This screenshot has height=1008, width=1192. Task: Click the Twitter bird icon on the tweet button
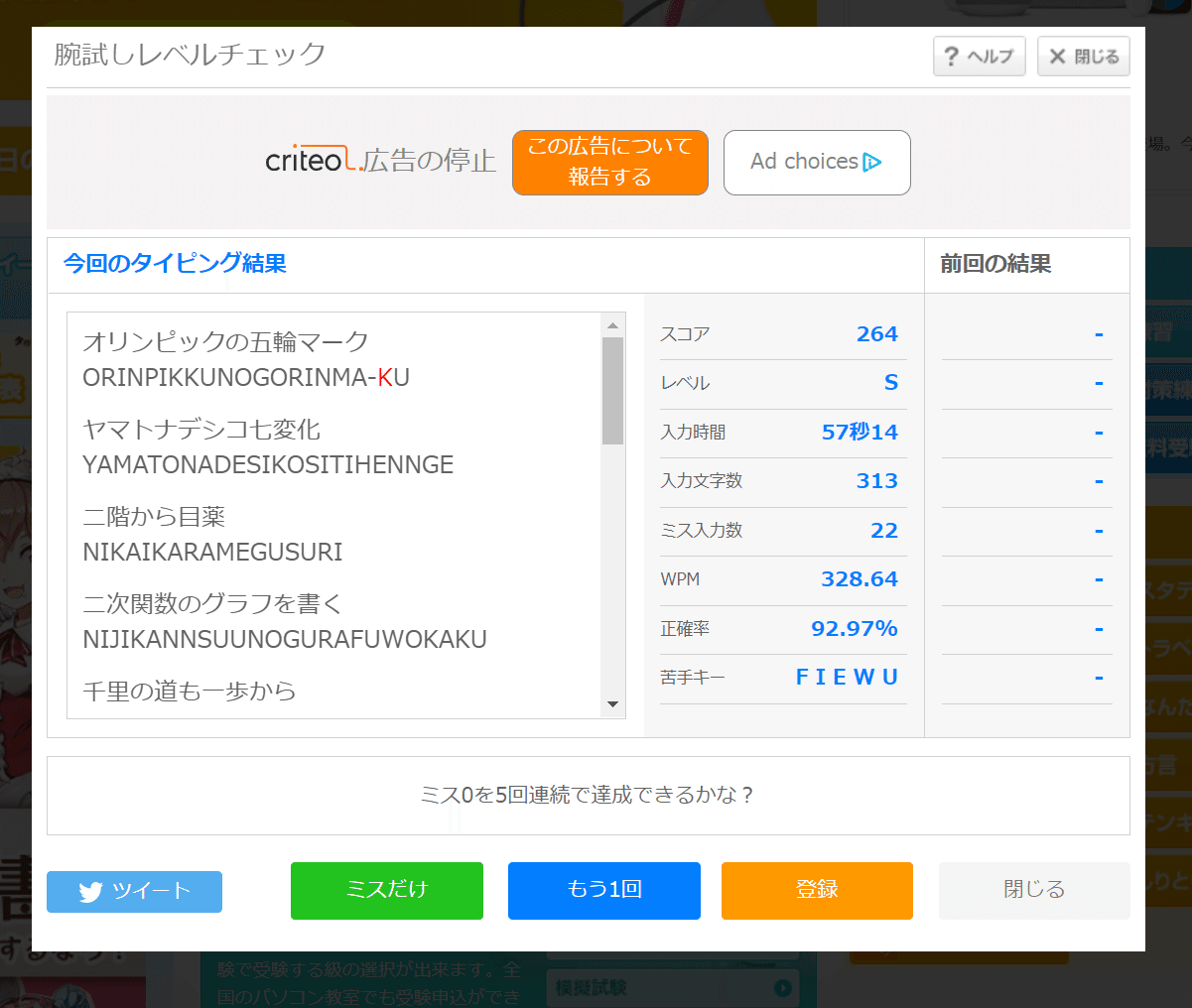pos(90,891)
